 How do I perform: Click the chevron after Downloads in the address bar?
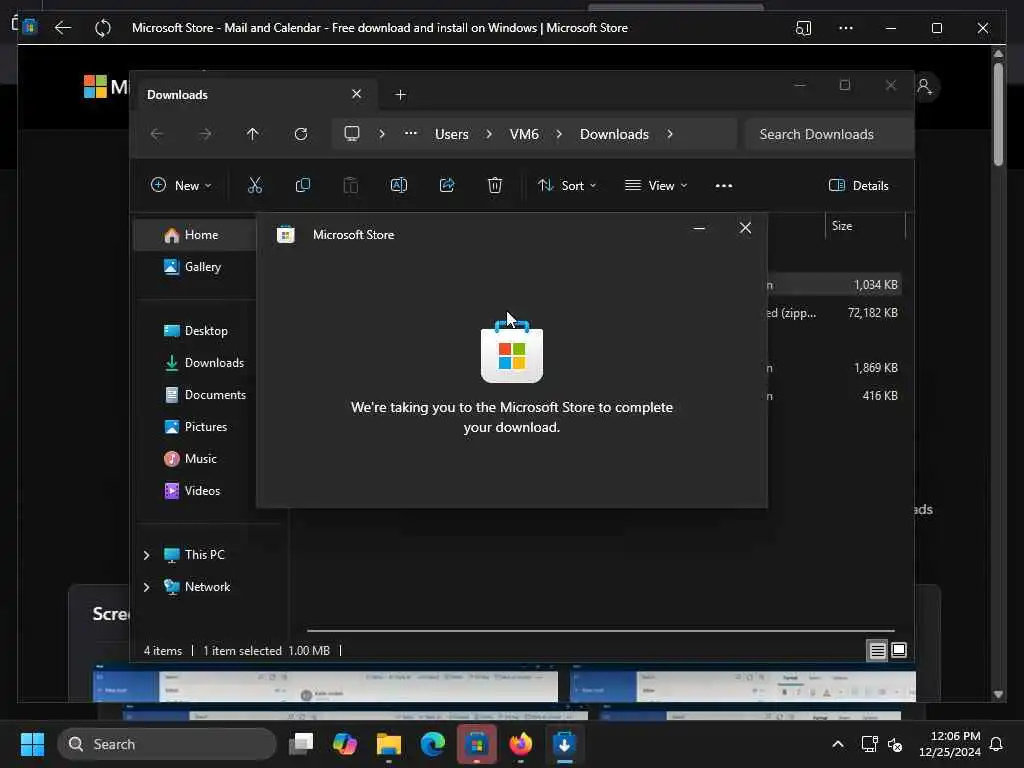(669, 134)
